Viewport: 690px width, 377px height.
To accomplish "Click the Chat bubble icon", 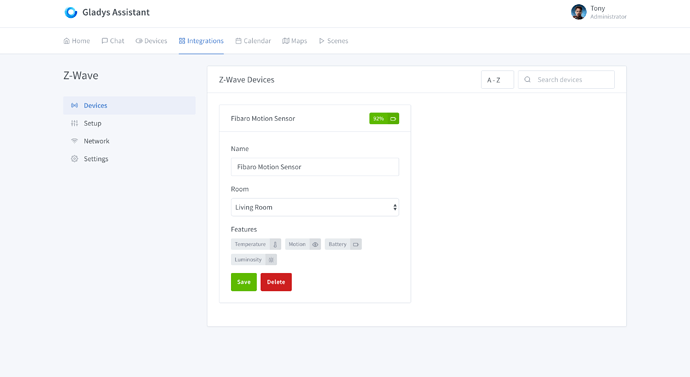I will click(x=105, y=41).
